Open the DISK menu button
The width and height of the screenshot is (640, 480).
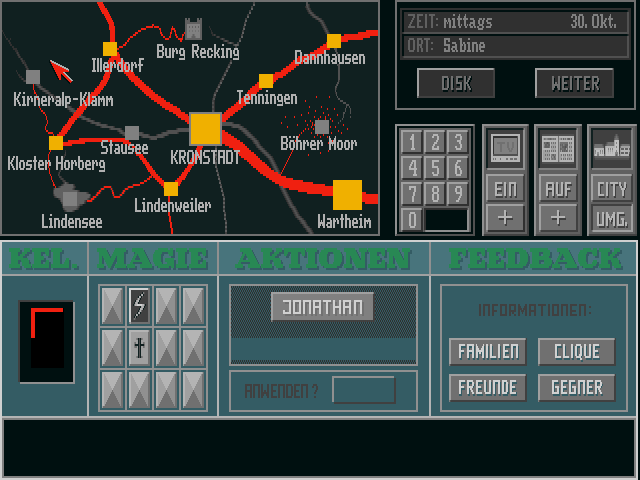(x=456, y=83)
